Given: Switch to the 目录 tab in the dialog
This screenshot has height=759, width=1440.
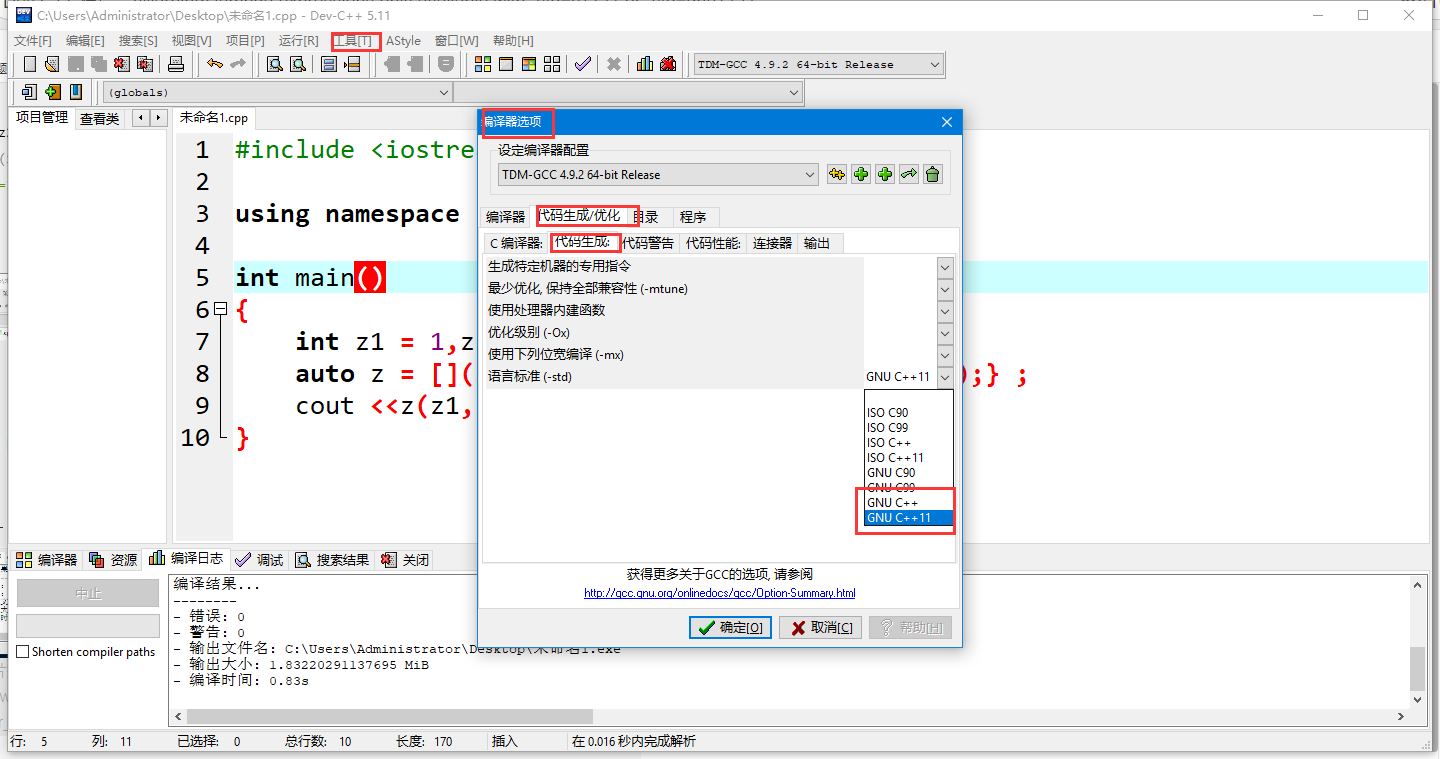Looking at the screenshot, I should (x=648, y=217).
